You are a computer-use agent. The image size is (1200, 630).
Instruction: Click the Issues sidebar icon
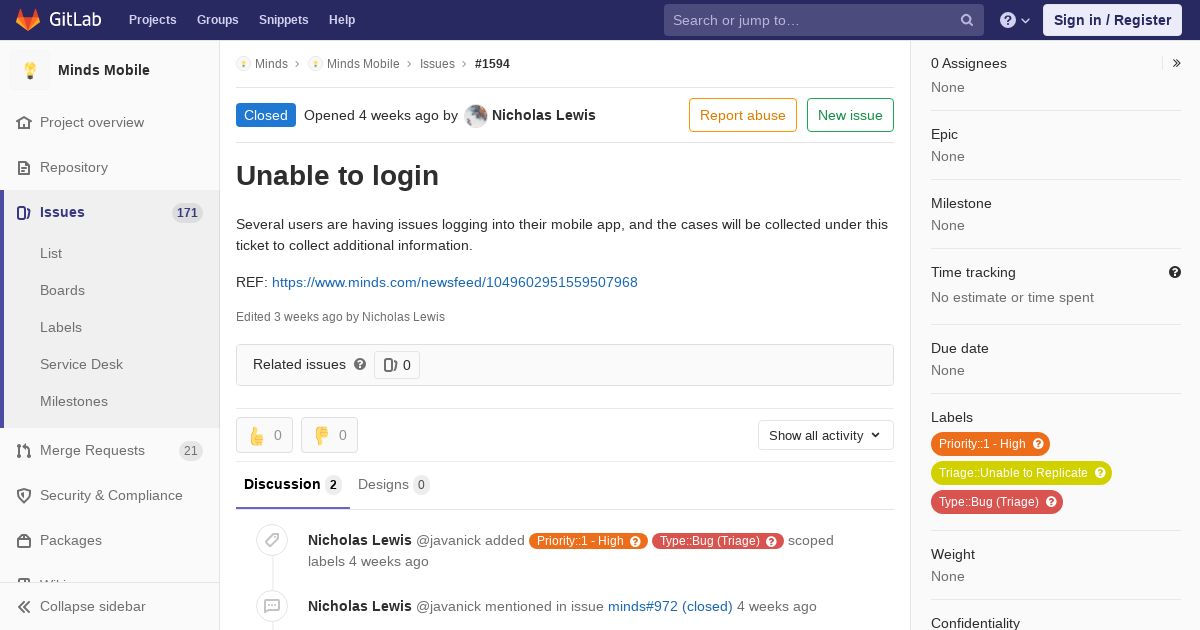click(24, 213)
